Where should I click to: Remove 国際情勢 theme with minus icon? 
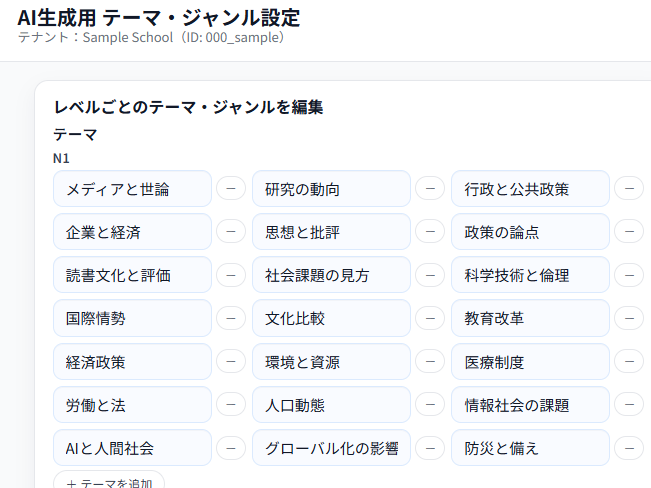pos(230,318)
